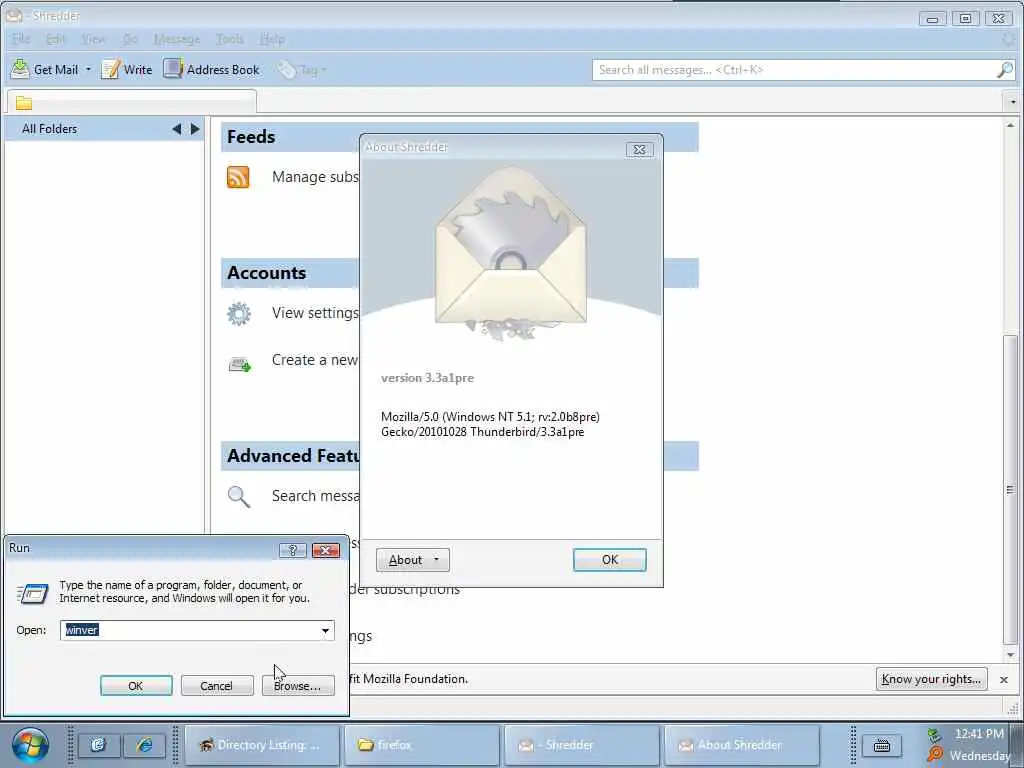The image size is (1024, 768).
Task: Close the Run dialog
Action: (326, 551)
